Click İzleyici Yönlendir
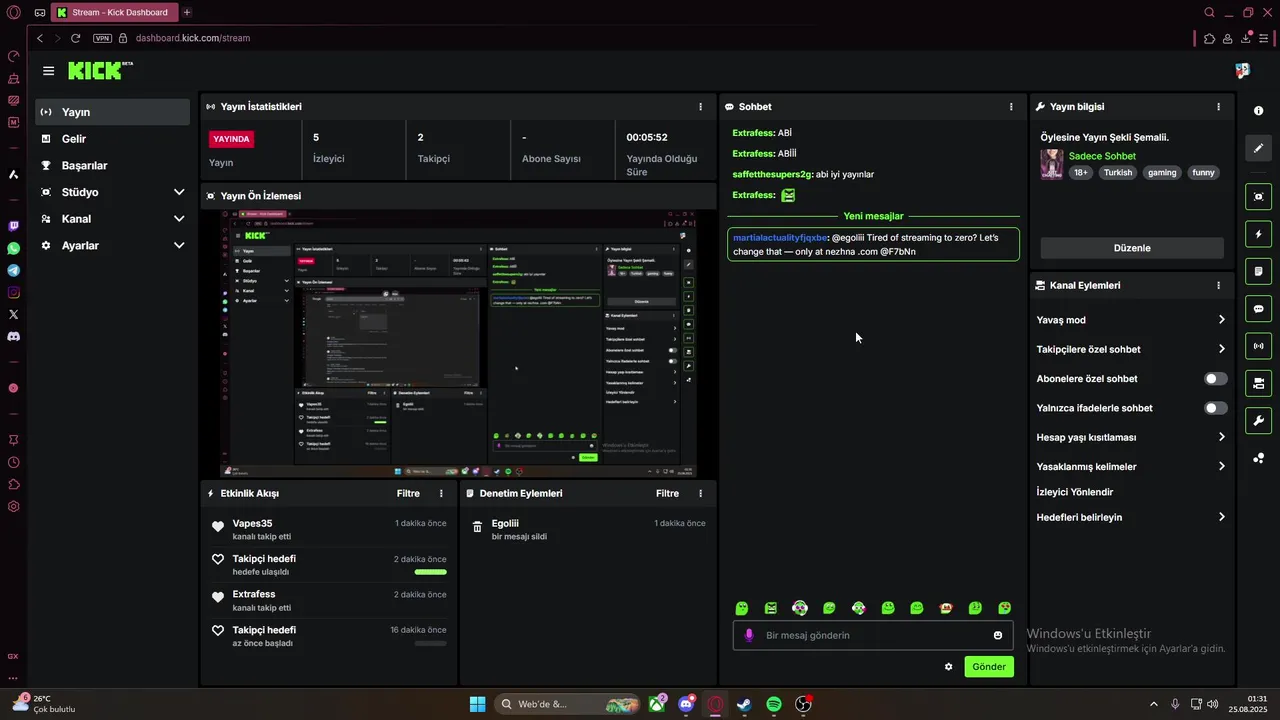Image resolution: width=1280 pixels, height=720 pixels. pyautogui.click(x=1075, y=492)
